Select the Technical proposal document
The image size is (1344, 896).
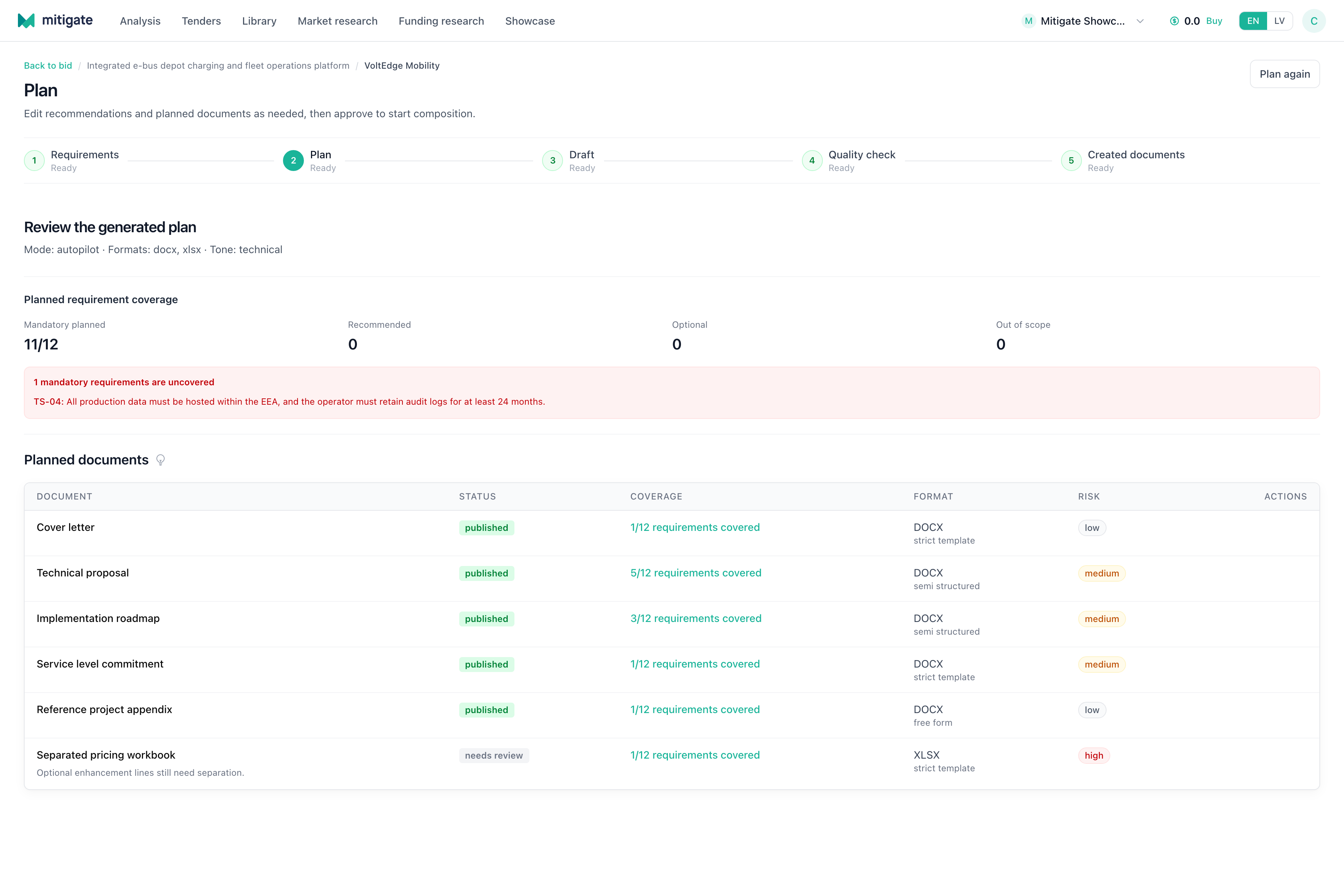point(83,573)
